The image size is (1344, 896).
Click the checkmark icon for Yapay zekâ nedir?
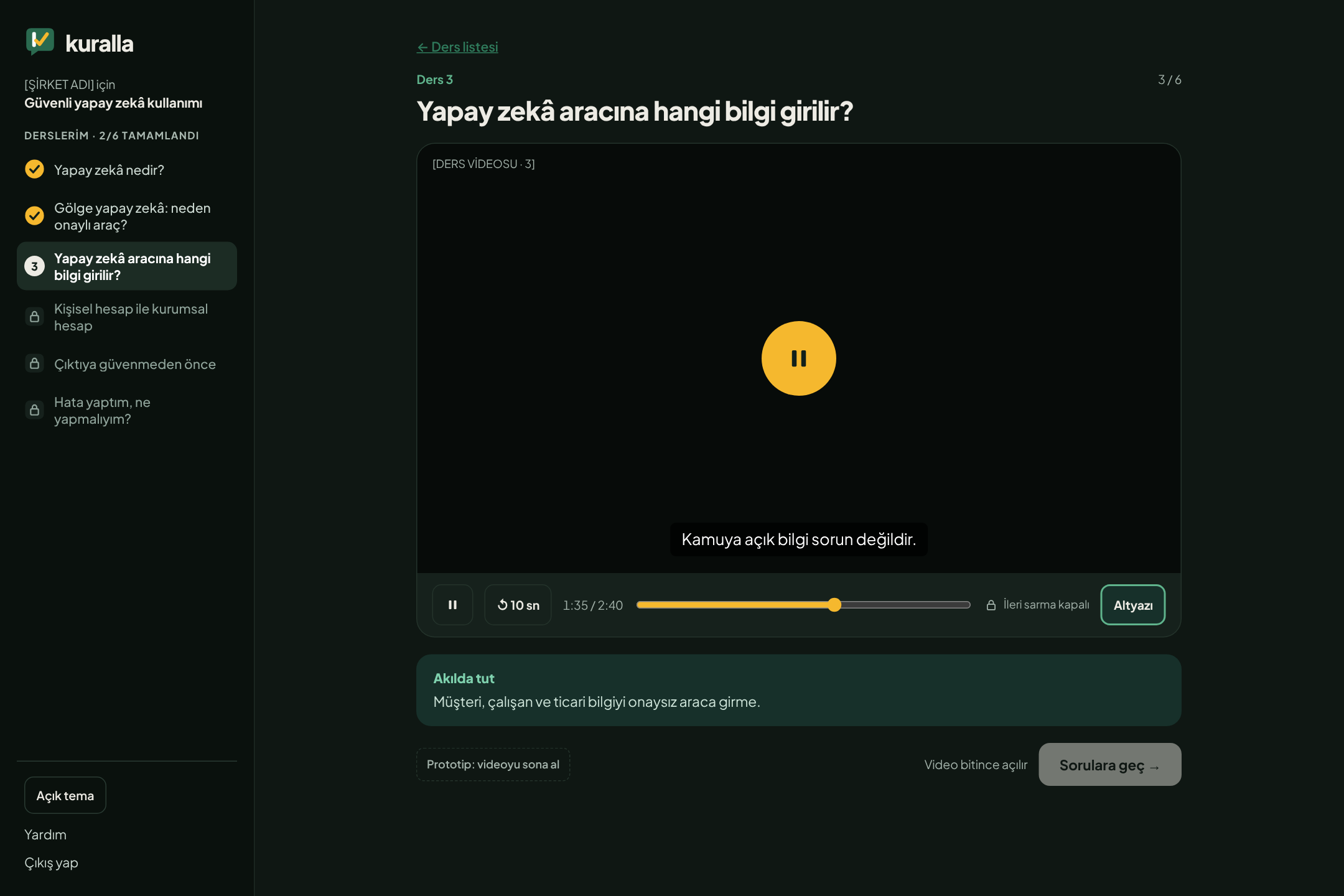coord(34,169)
